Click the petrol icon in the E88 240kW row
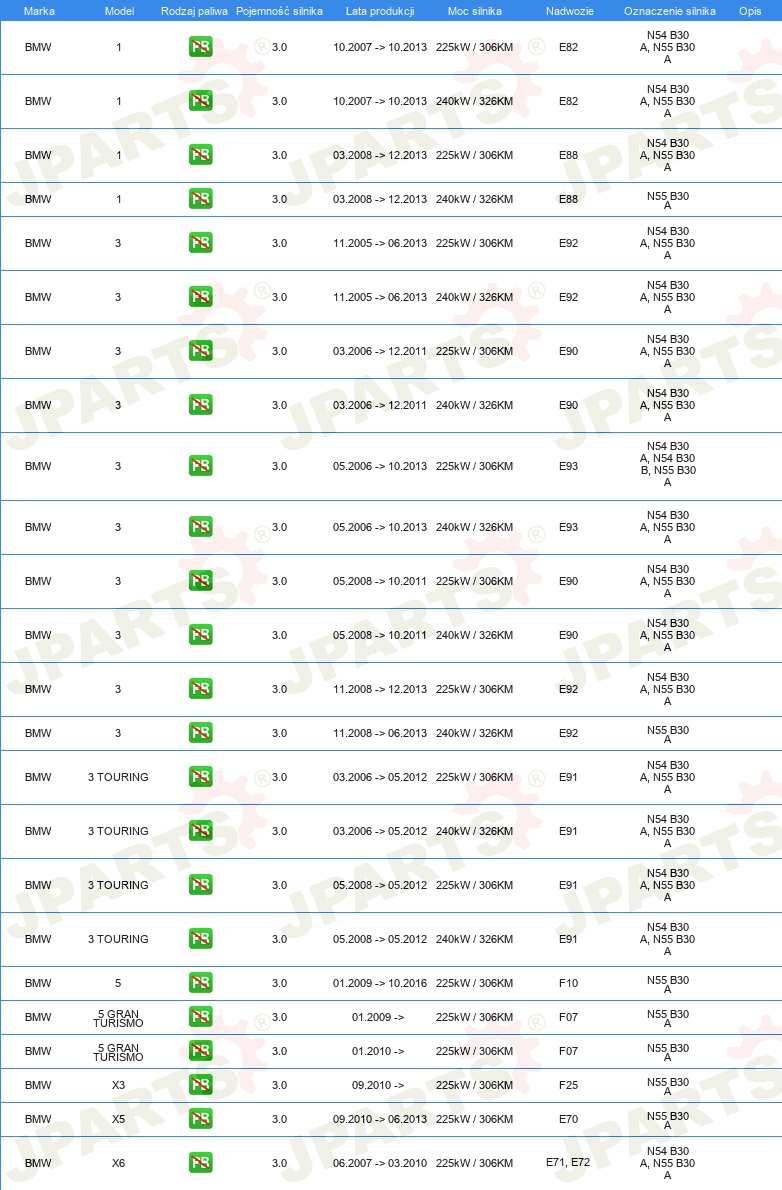Image resolution: width=782 pixels, height=1190 pixels. pos(200,199)
